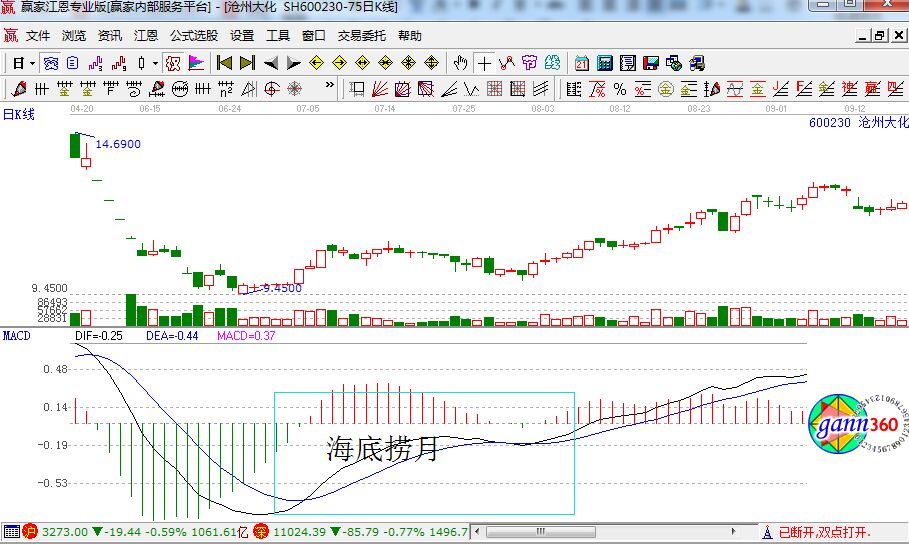This screenshot has height=544, width=909.
Task: Click the black left arrow navigation icon
Action: point(270,63)
